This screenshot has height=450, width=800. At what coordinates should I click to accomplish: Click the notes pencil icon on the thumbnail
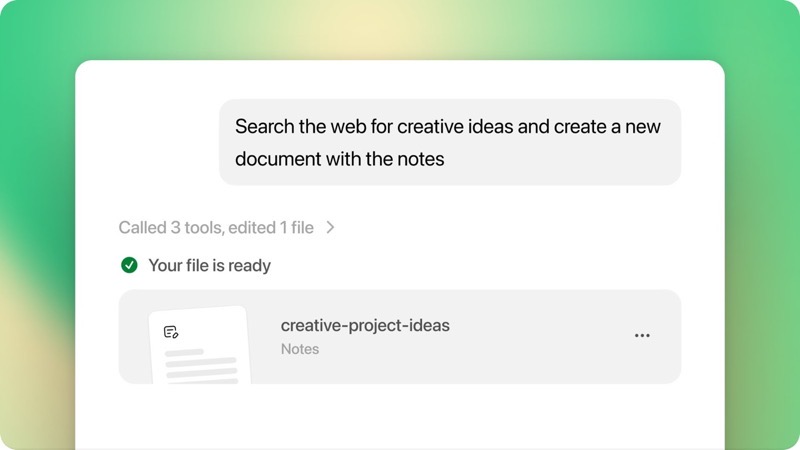pos(171,332)
